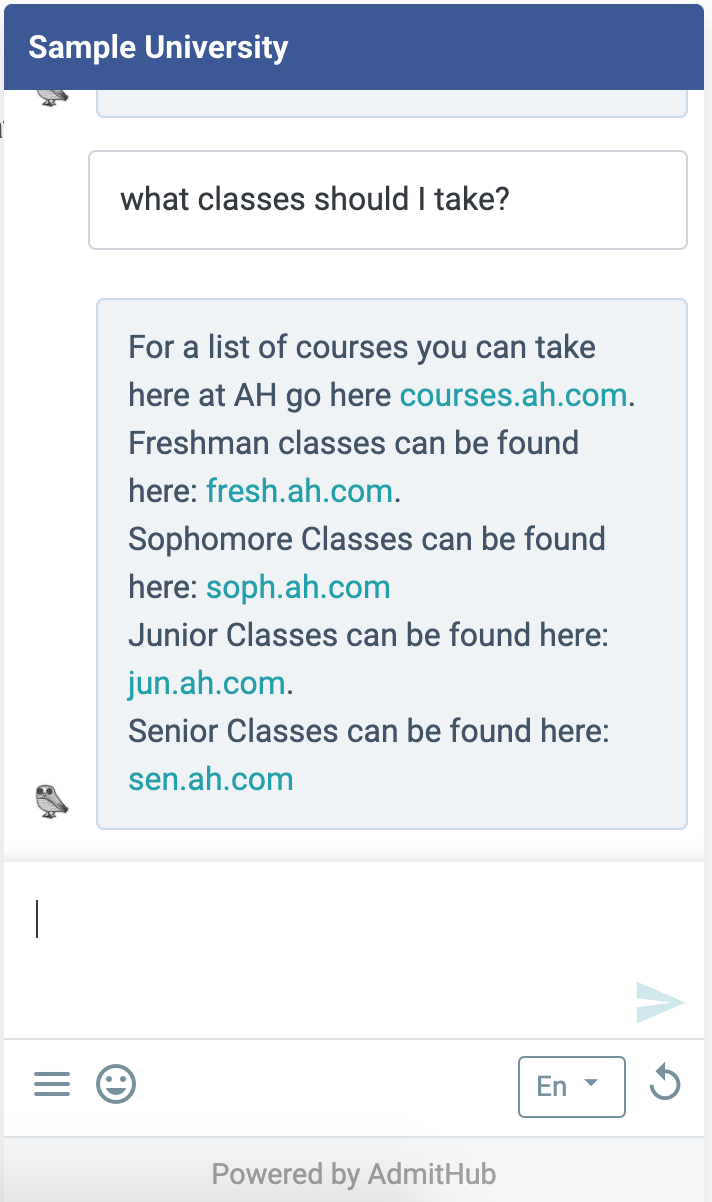Click the send message arrow icon
The width and height of the screenshot is (712, 1202).
click(660, 1003)
